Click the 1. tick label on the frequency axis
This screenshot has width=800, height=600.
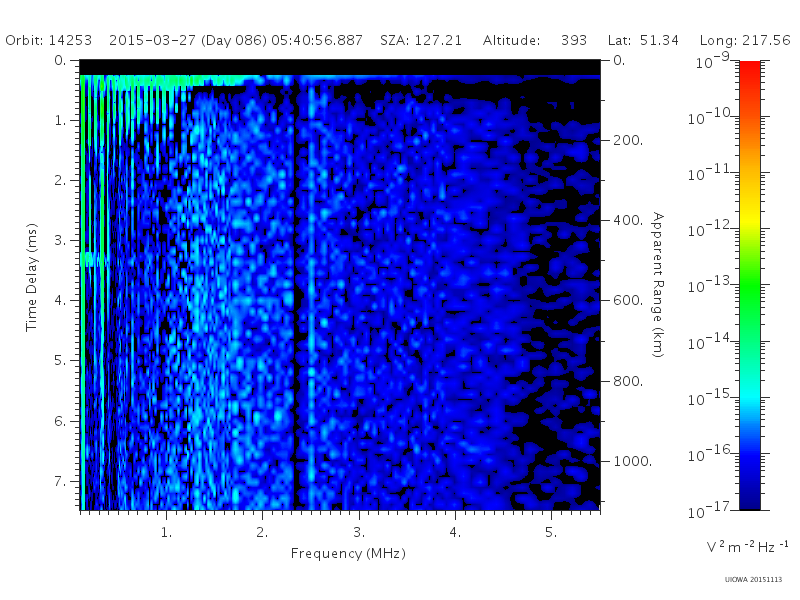166,532
